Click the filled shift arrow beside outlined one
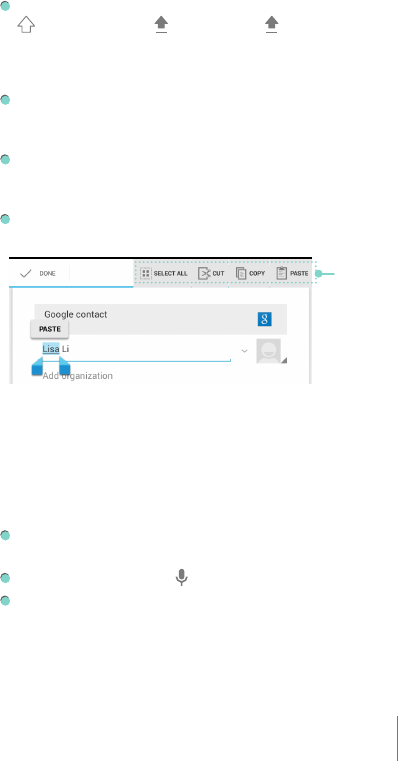This screenshot has height=761, width=398. (x=161, y=24)
